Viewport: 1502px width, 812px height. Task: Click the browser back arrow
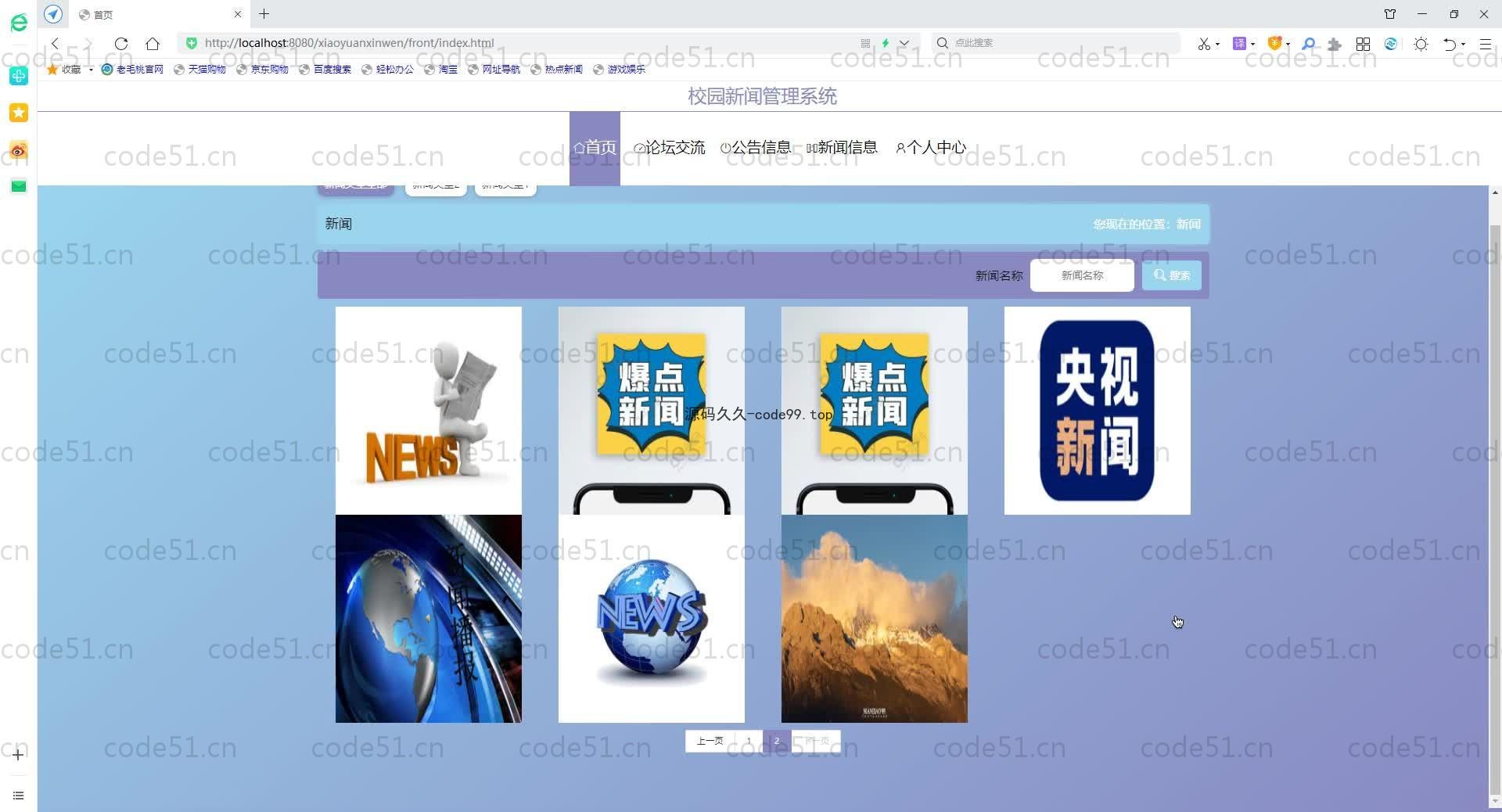point(55,43)
